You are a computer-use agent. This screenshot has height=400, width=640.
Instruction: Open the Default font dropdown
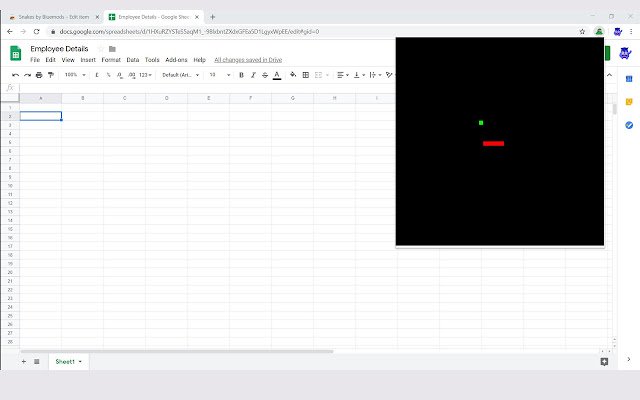click(180, 75)
